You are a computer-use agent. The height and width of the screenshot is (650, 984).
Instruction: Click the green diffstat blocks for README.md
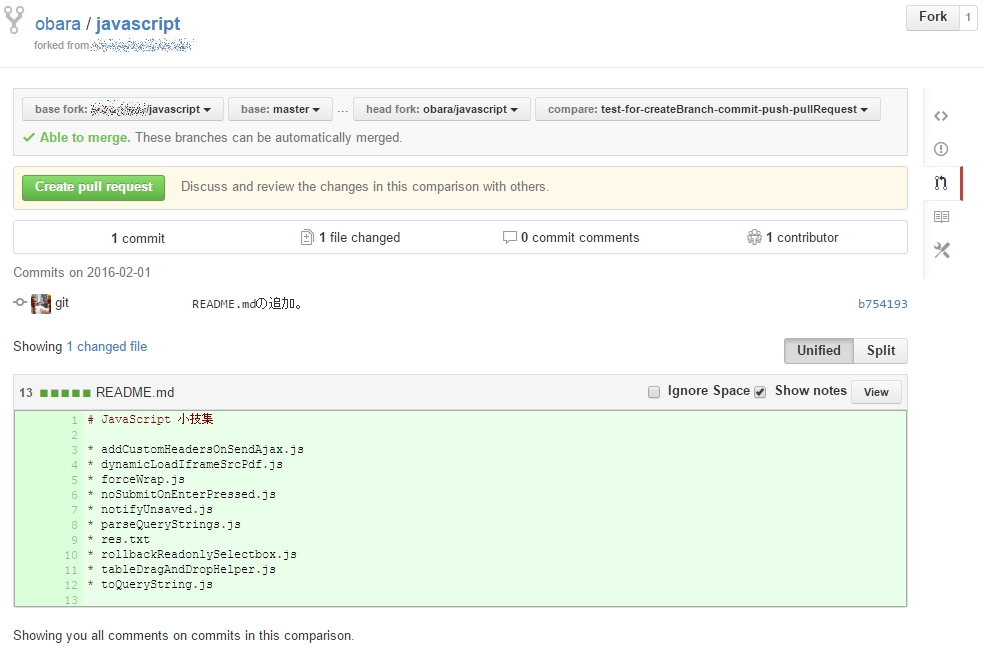65,393
